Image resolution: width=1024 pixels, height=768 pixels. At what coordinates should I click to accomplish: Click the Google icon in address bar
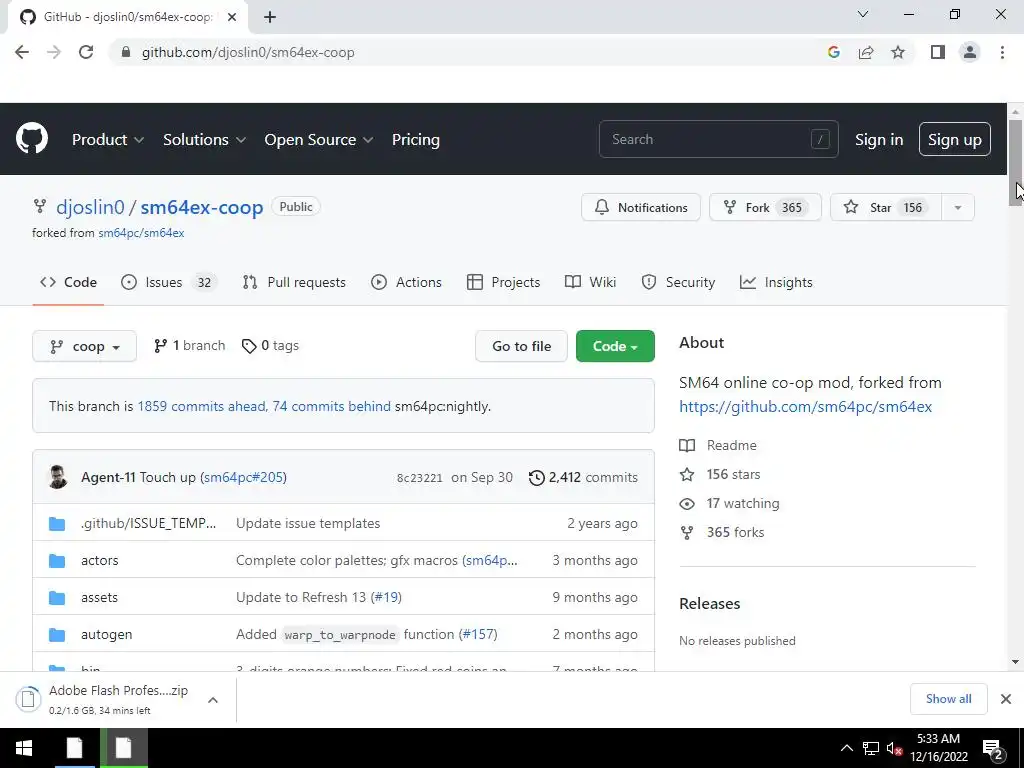(833, 52)
